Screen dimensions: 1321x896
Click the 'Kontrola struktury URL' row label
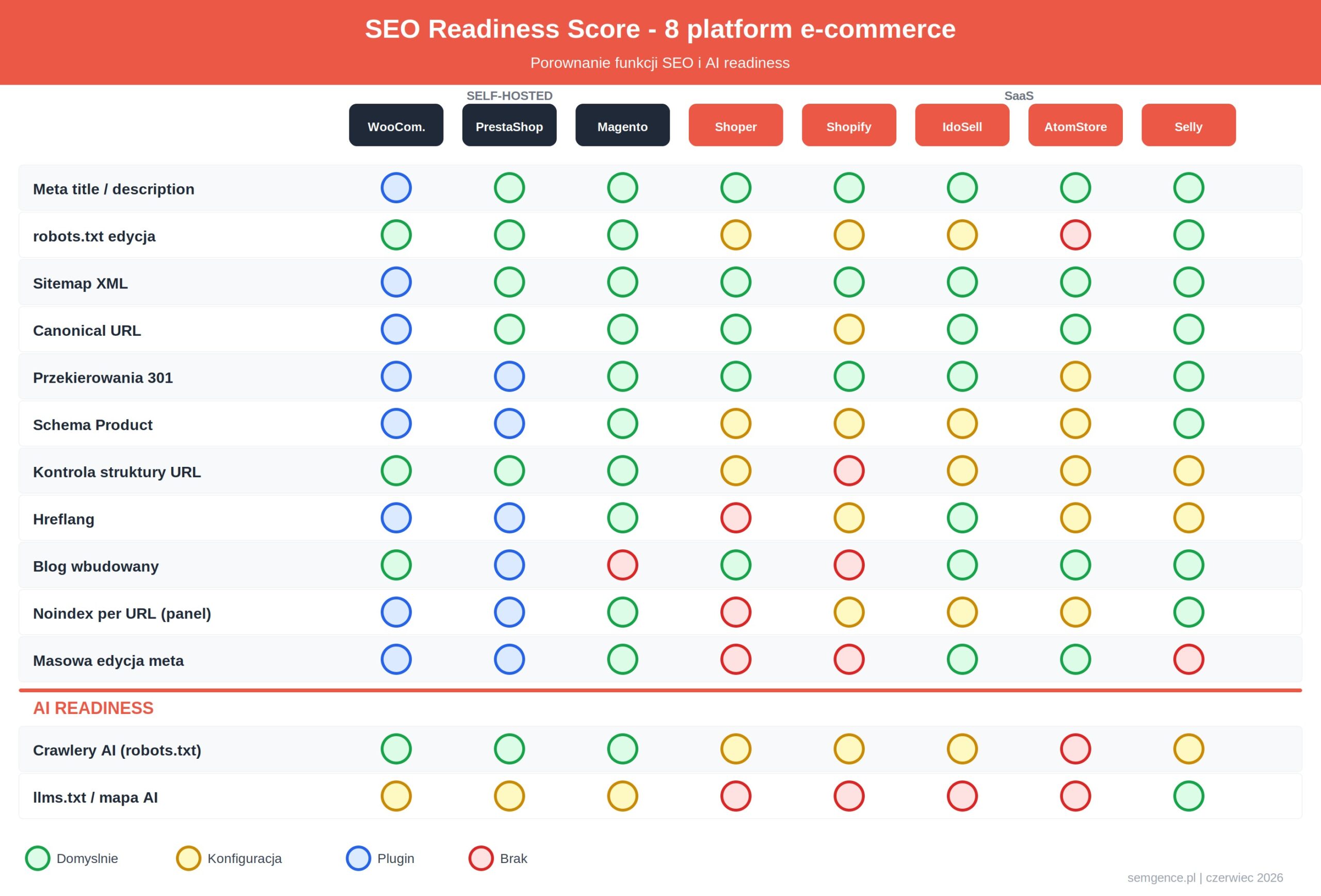[x=117, y=472]
